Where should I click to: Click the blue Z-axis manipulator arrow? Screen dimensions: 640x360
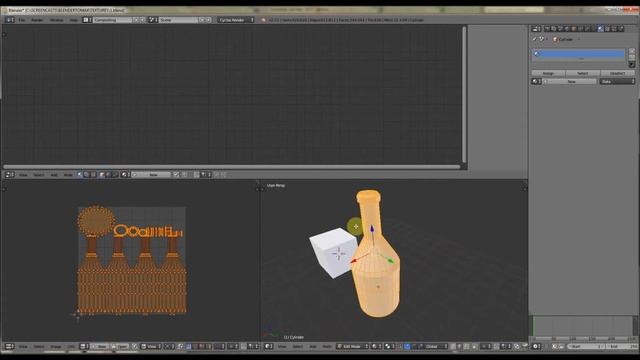(x=372, y=228)
